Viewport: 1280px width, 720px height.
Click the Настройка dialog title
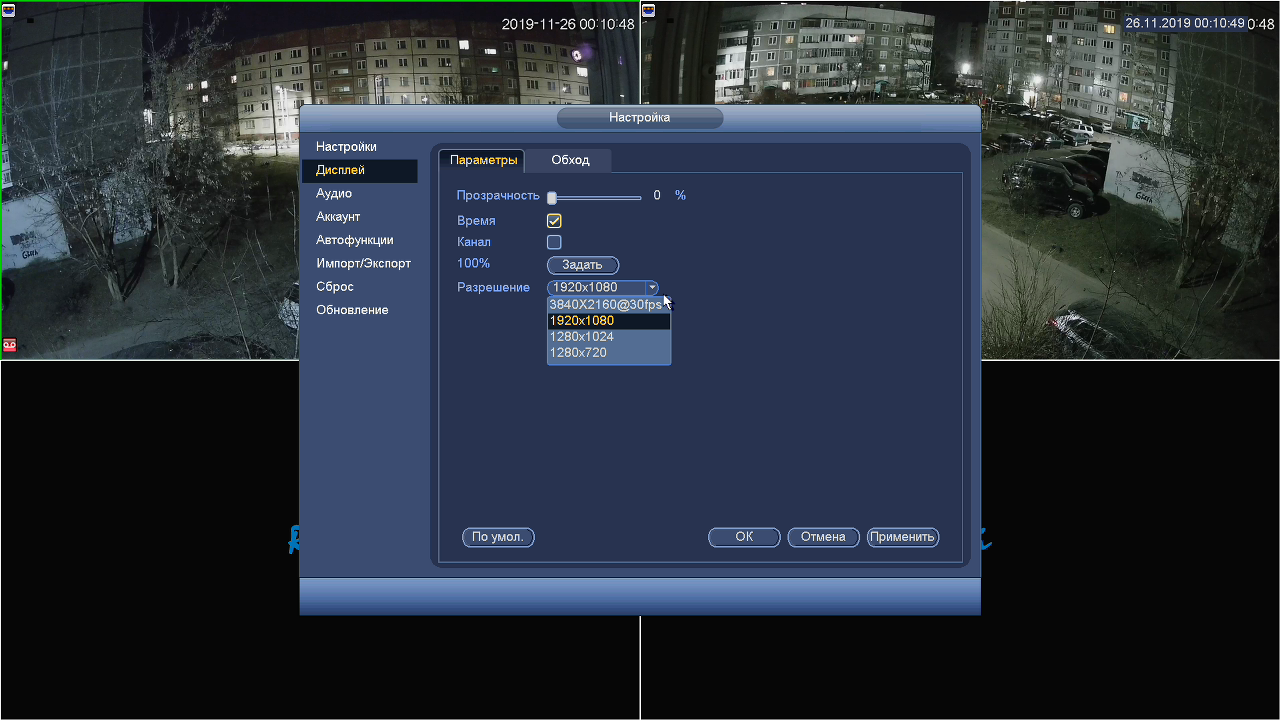(640, 118)
